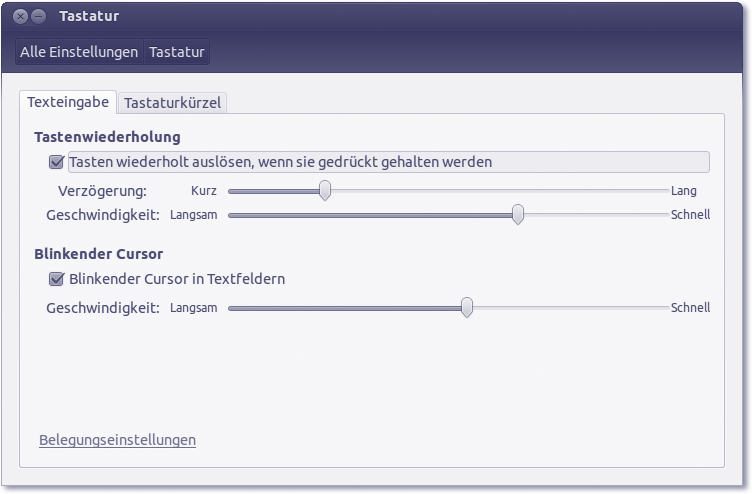Open the Tastaturkürzel tab

point(173,102)
